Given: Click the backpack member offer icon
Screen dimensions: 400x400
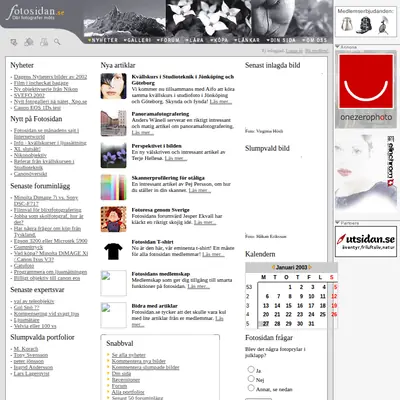Looking at the screenshot, I should pyautogui.click(x=364, y=25).
